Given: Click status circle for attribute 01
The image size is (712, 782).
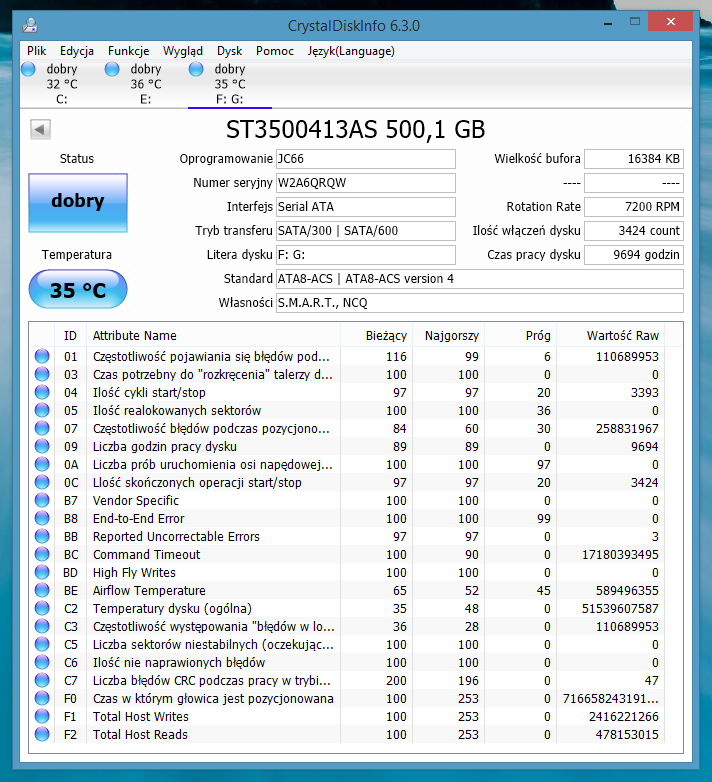Looking at the screenshot, I should click(42, 356).
